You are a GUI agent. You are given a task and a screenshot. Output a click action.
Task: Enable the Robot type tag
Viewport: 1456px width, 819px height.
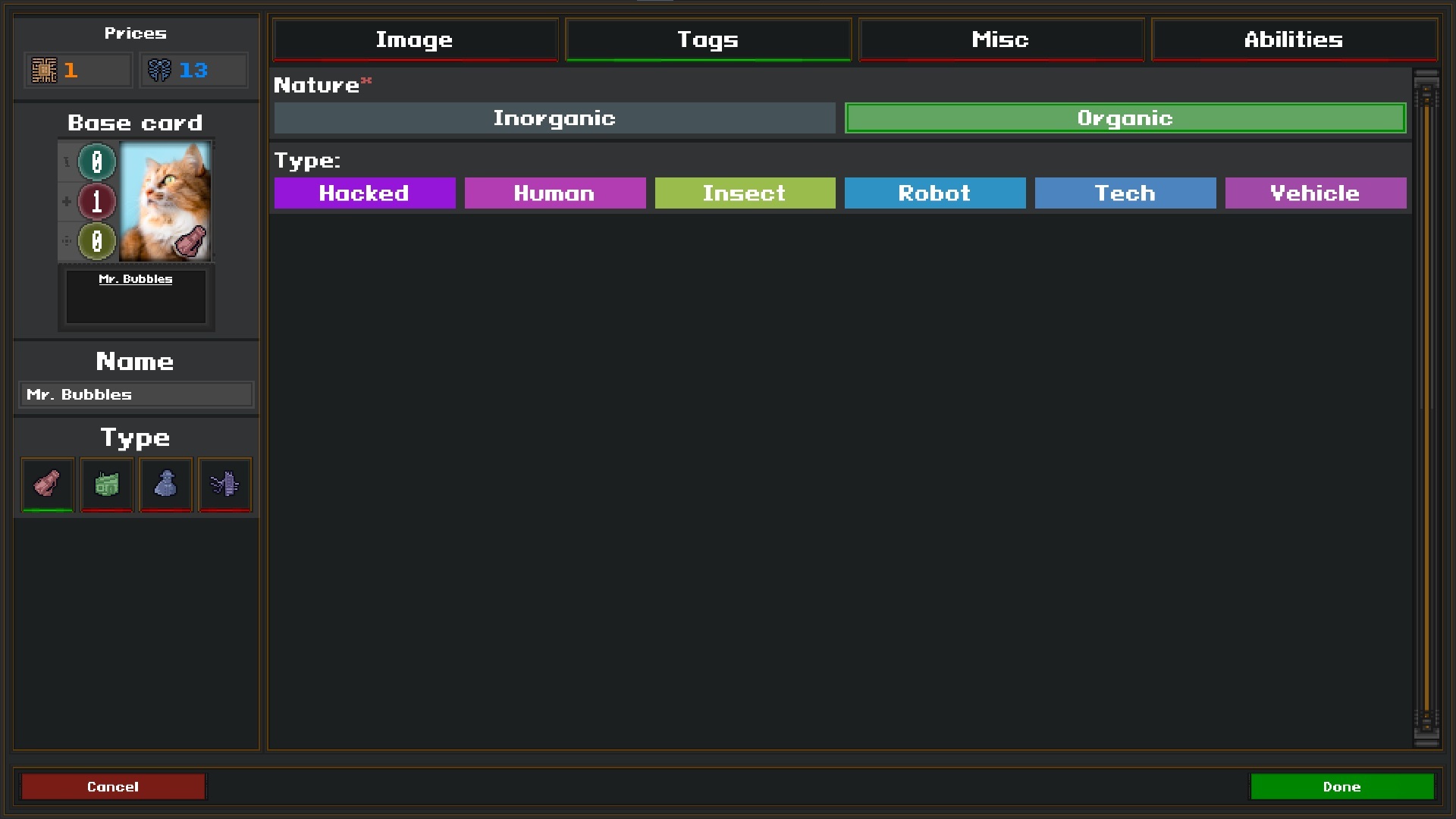(x=934, y=193)
